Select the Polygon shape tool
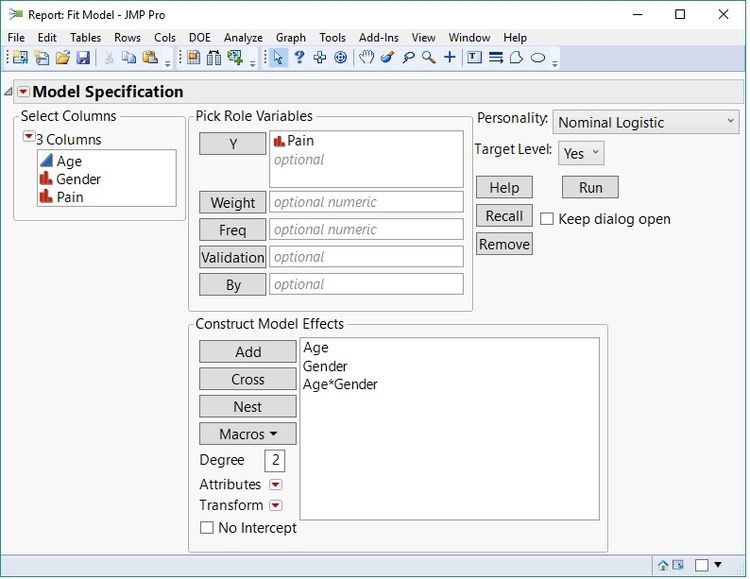 [517, 58]
